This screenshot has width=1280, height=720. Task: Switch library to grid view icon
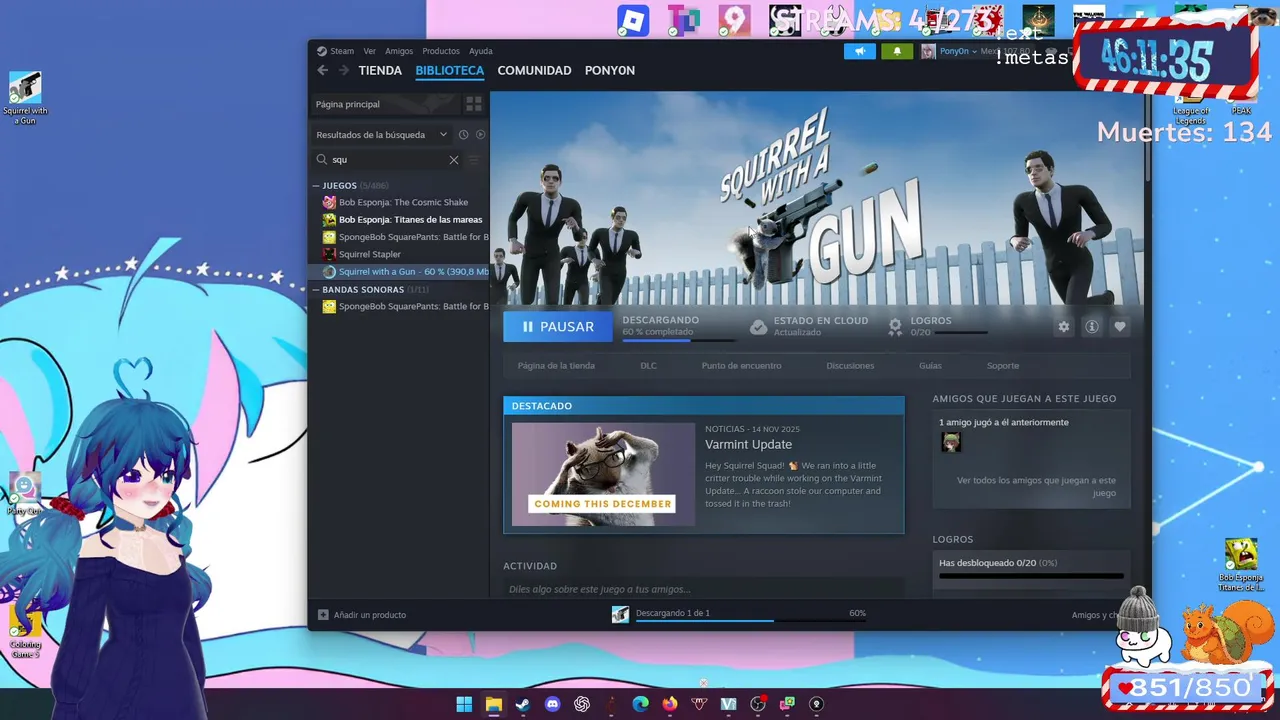point(474,104)
